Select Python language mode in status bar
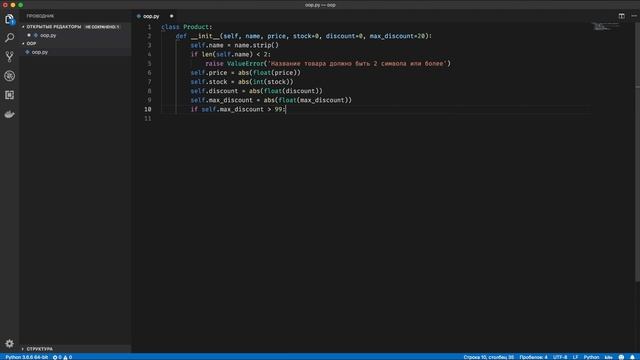The height and width of the screenshot is (360, 640). (591, 357)
